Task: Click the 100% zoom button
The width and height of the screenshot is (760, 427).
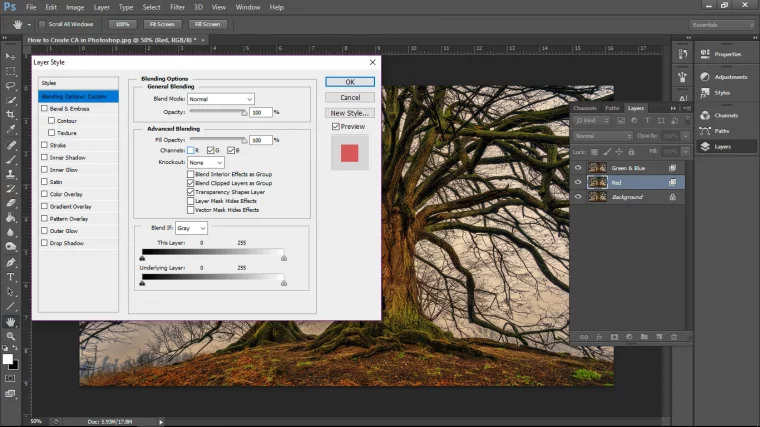Action: [x=122, y=24]
